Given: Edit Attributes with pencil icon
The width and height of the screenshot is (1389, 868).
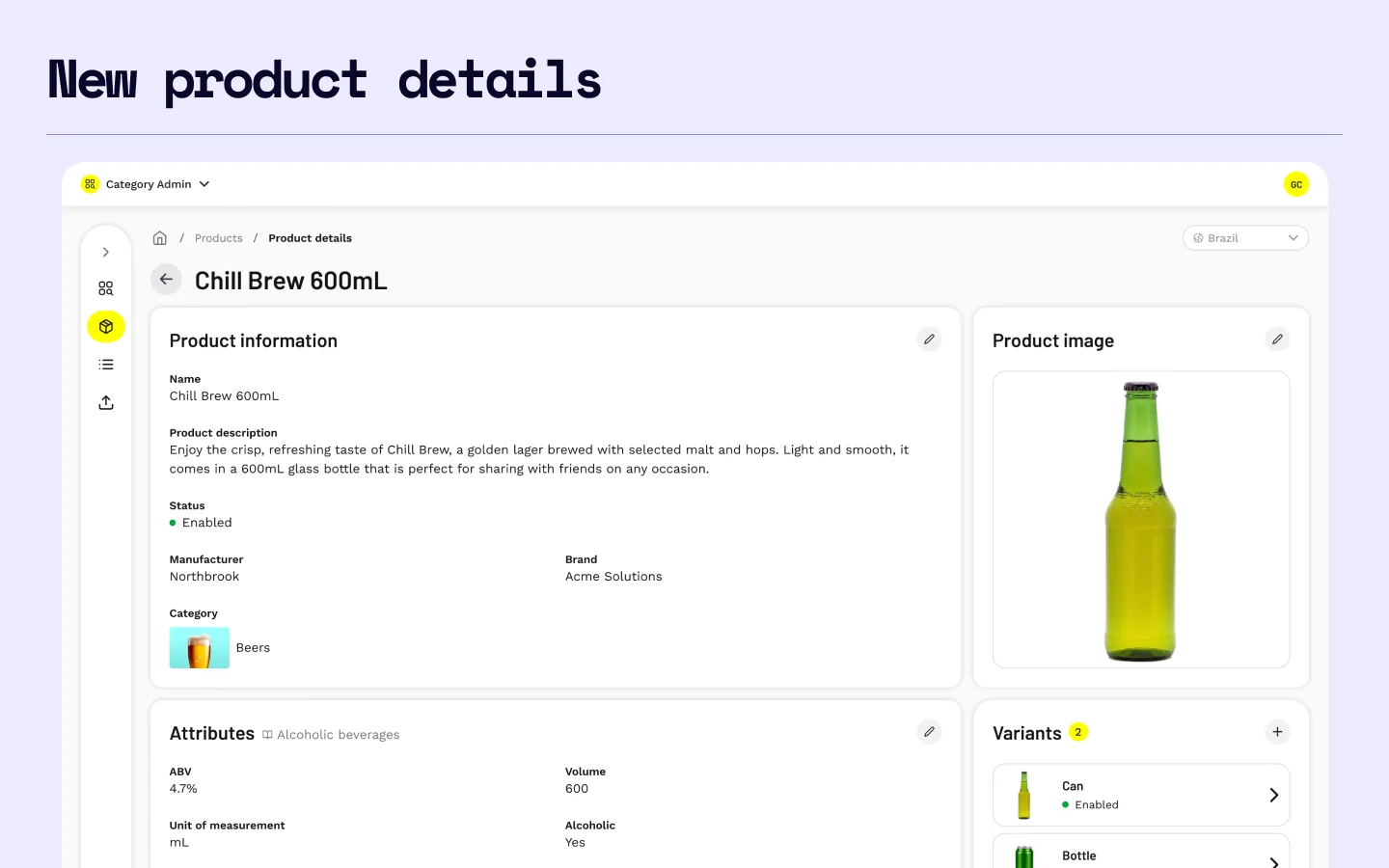Looking at the screenshot, I should [x=929, y=732].
